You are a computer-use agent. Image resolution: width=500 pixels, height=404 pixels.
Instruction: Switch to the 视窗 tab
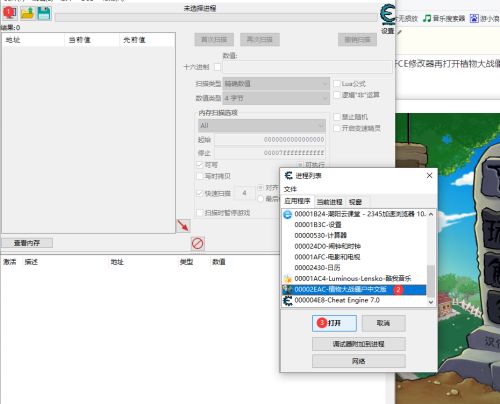point(355,202)
